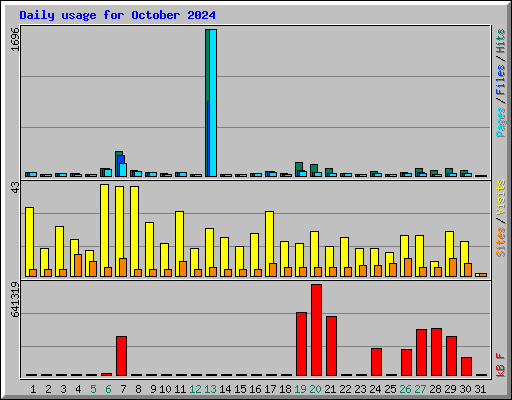This screenshot has height=400, width=512.
Task: Click the 43 axis value label
Action: pyautogui.click(x=15, y=188)
